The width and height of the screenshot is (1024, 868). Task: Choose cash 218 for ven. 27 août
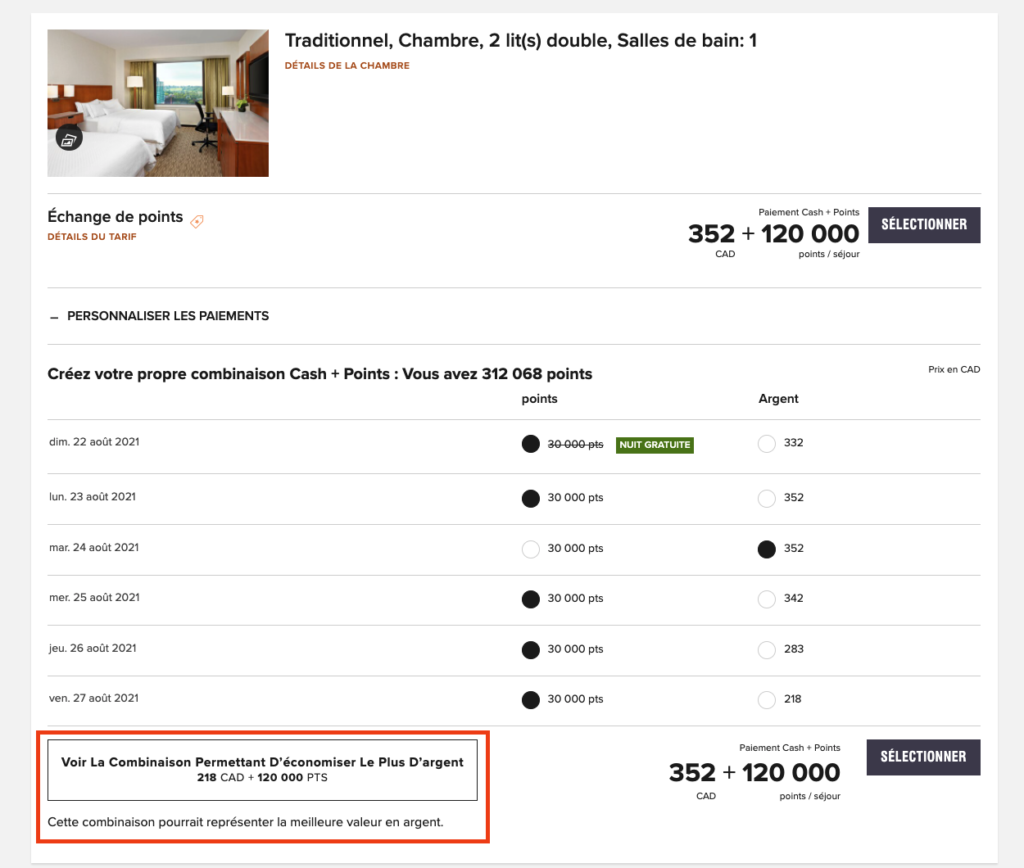click(767, 700)
